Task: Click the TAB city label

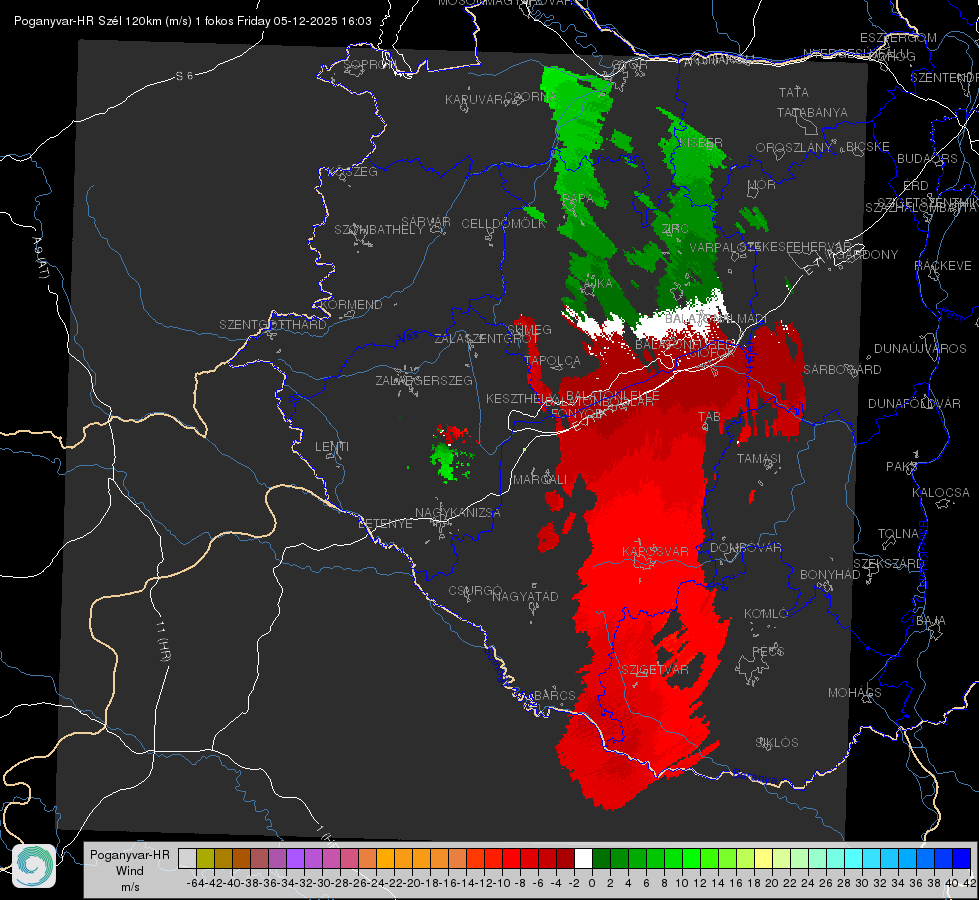Action: click(709, 417)
